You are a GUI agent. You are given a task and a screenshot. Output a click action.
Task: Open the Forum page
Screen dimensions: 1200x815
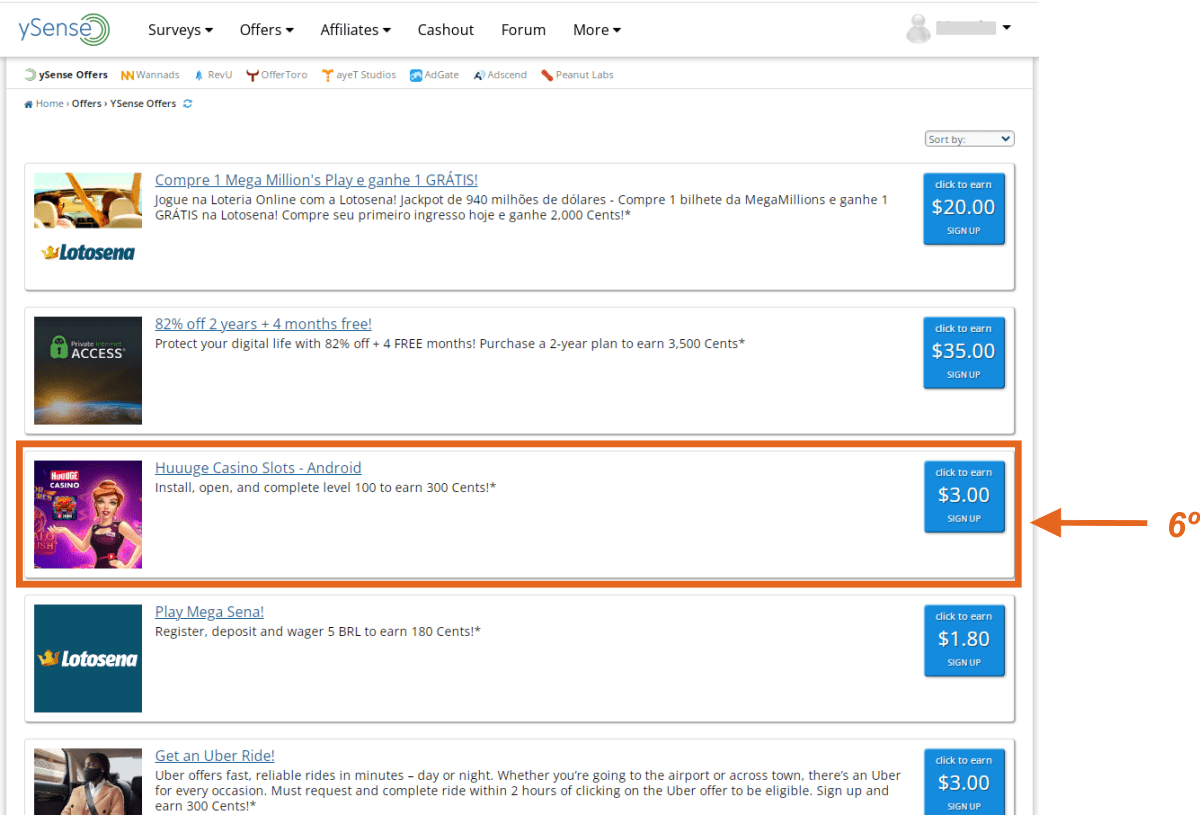point(523,30)
